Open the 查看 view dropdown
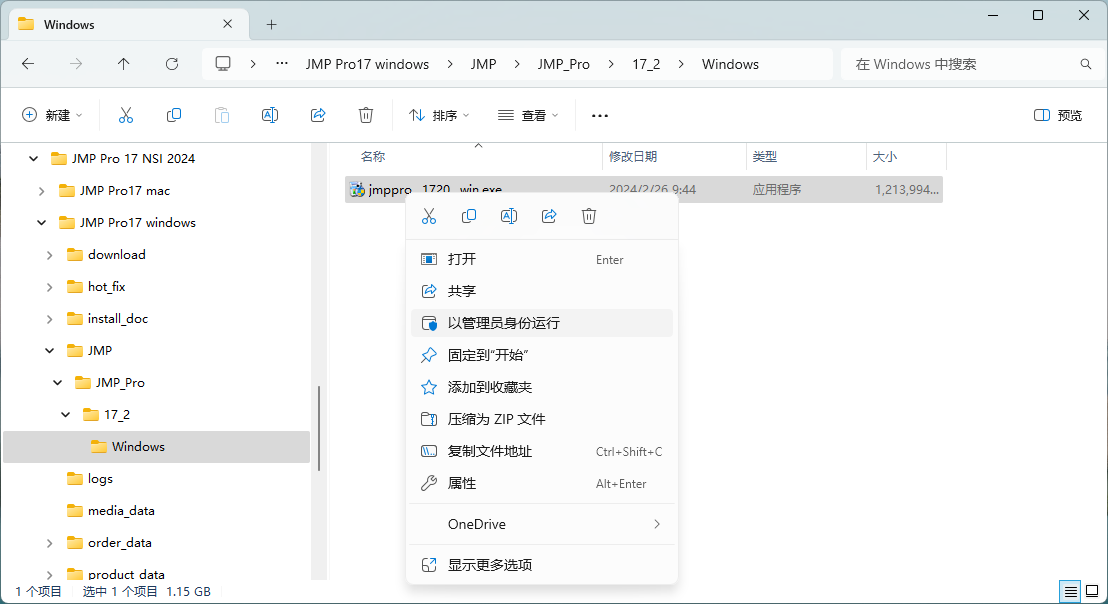 click(528, 115)
